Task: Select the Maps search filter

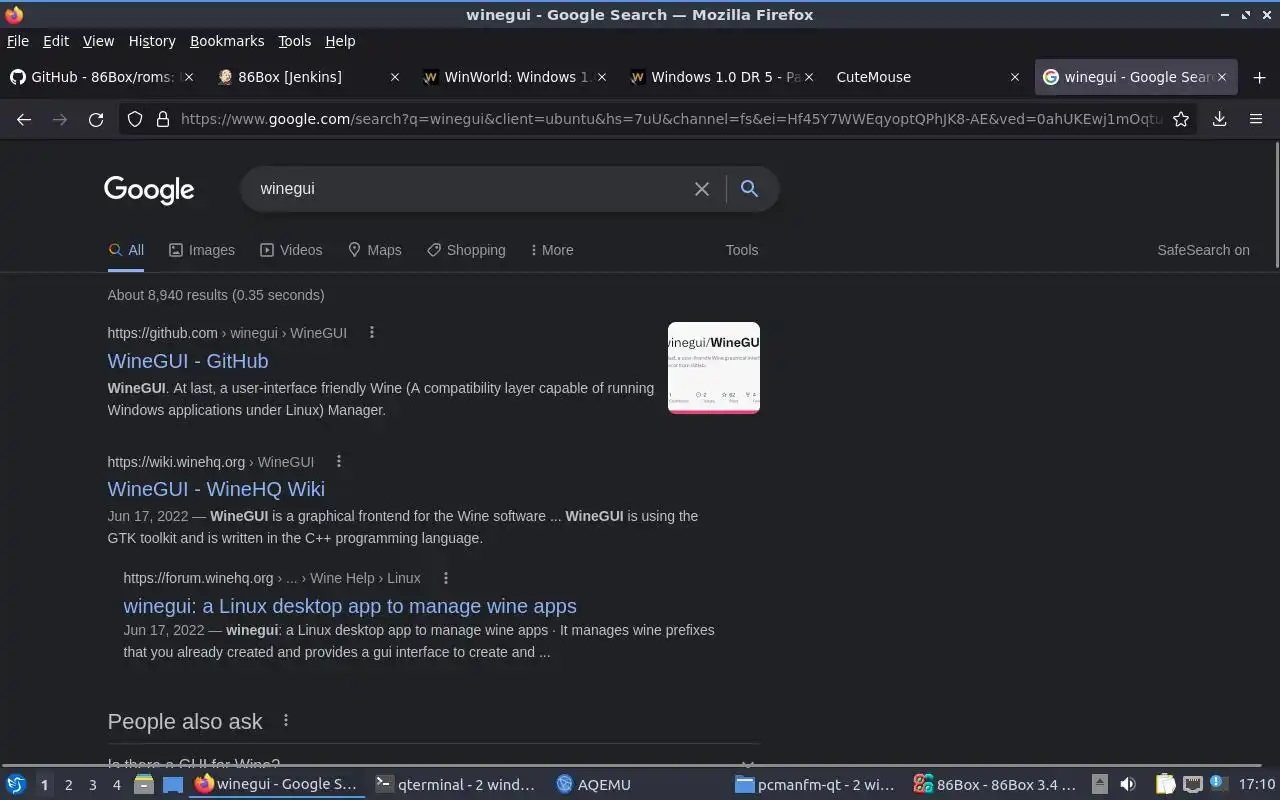Action: 374,250
